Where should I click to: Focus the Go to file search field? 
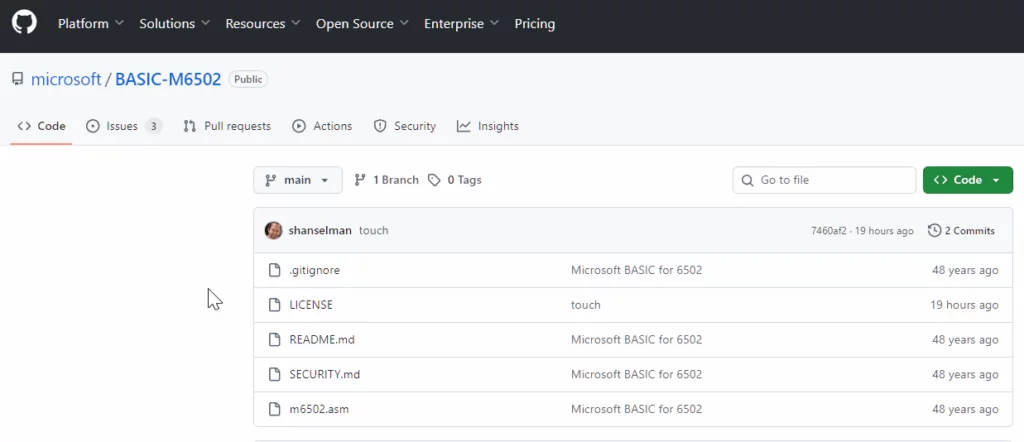click(824, 180)
